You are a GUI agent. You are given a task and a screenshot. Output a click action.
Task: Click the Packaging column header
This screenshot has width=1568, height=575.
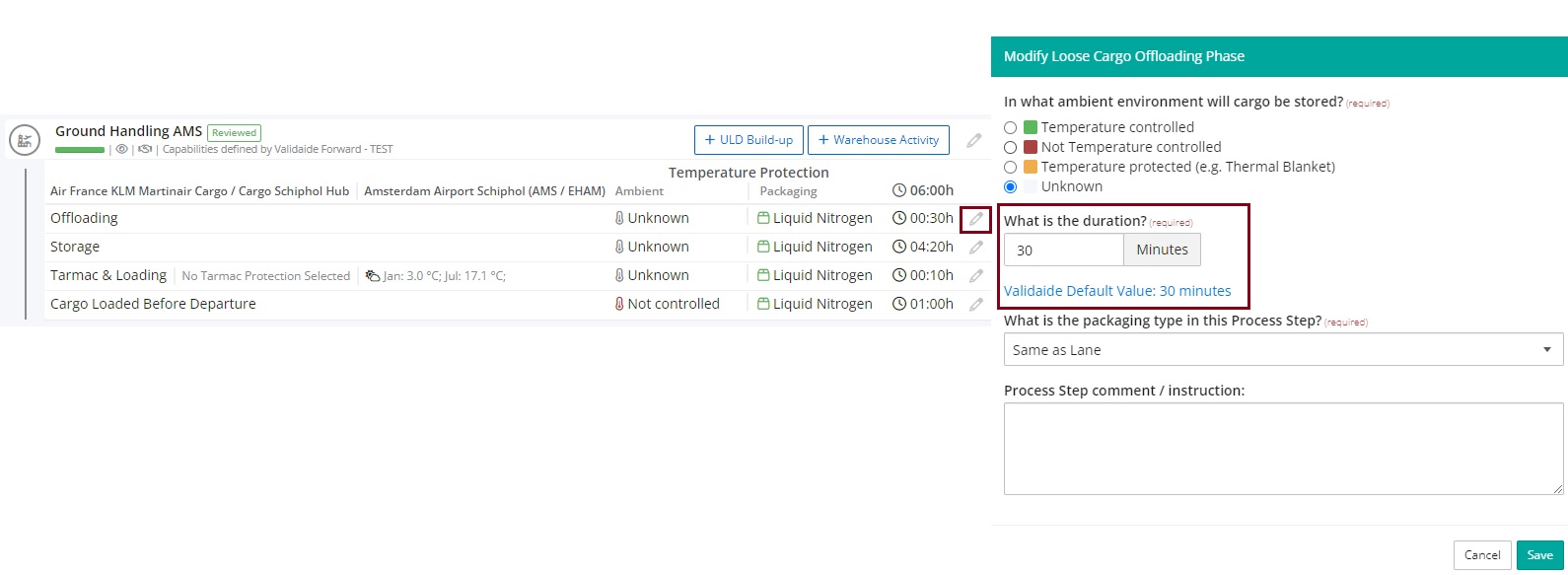coord(788,191)
